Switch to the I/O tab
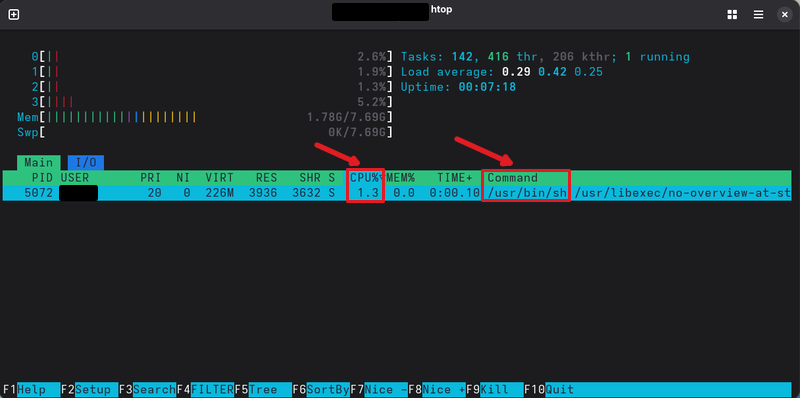Viewport: 800px width, 398px height. [x=86, y=163]
